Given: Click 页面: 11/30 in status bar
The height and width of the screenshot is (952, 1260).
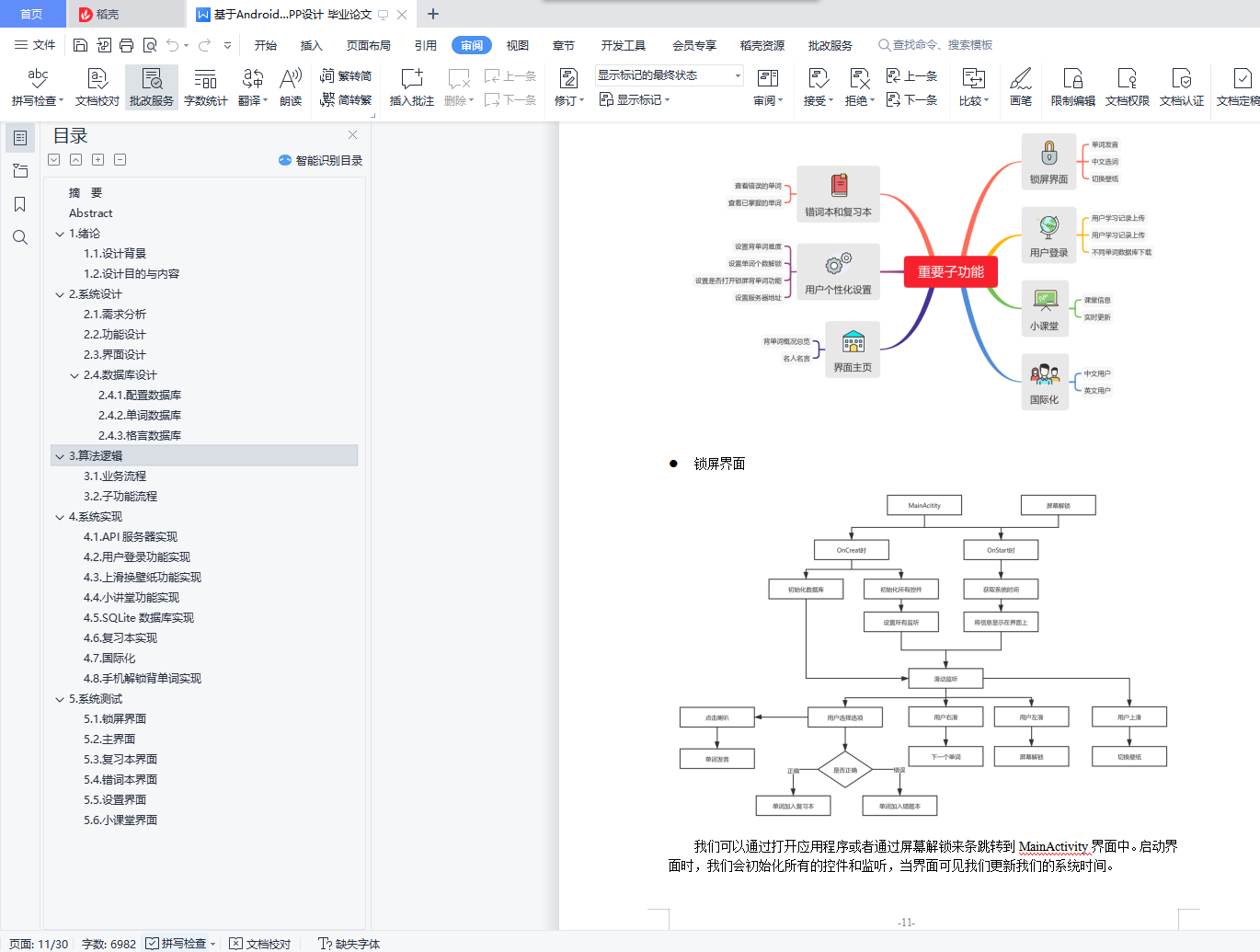Looking at the screenshot, I should (x=39, y=944).
